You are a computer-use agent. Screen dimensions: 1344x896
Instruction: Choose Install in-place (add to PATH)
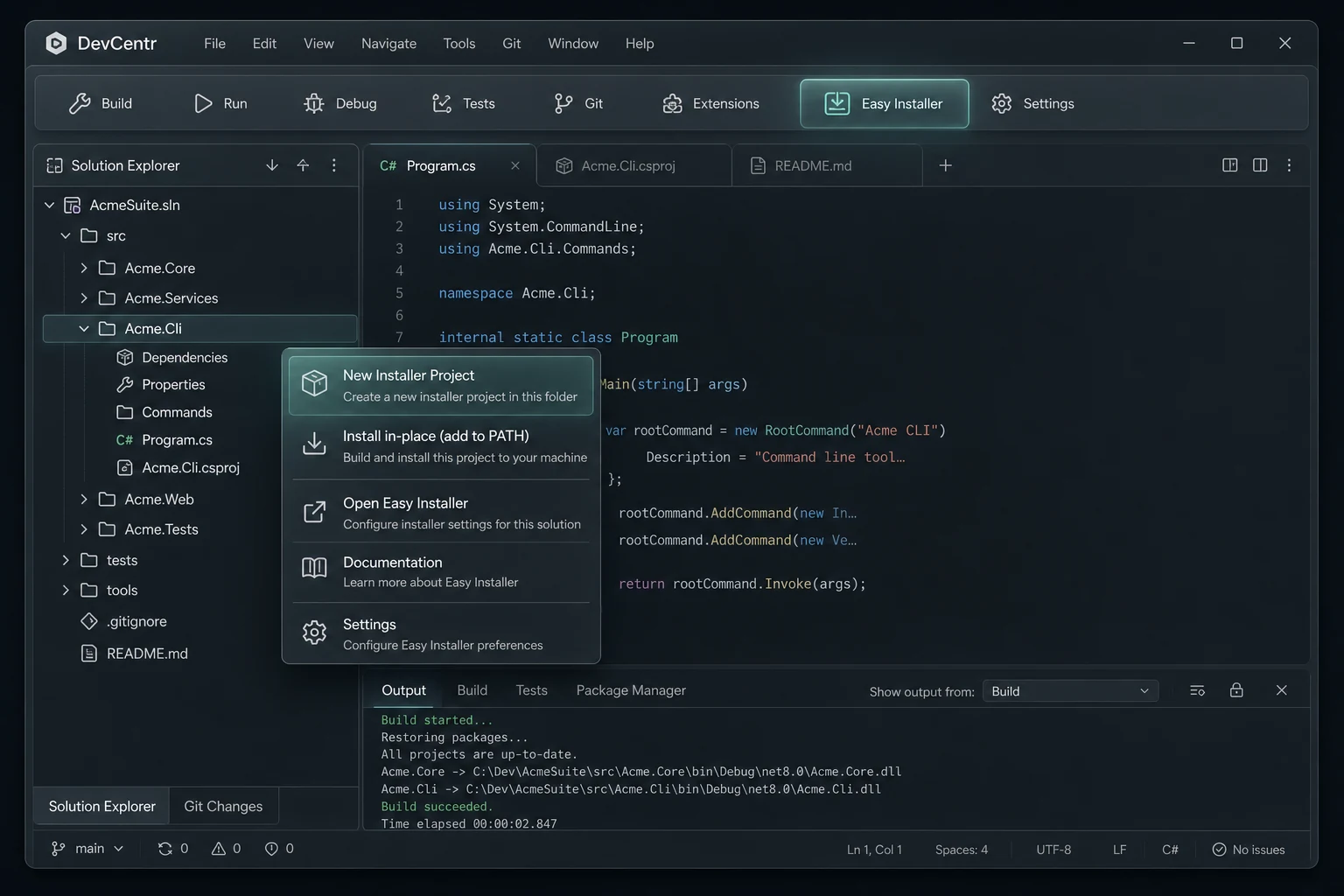click(441, 446)
